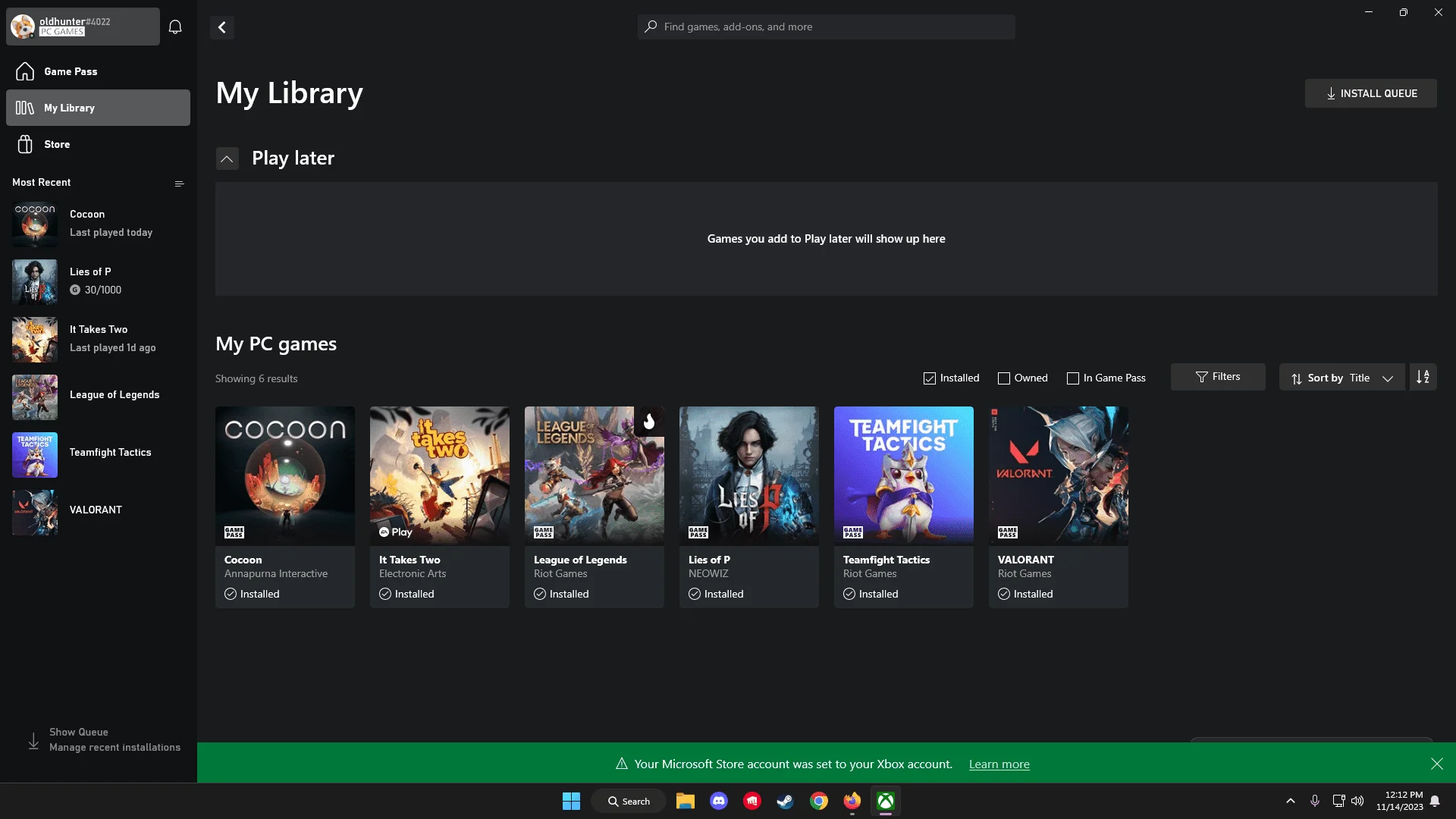1456x819 pixels.
Task: Click the Installed status icon under Cocoon
Action: click(x=231, y=594)
